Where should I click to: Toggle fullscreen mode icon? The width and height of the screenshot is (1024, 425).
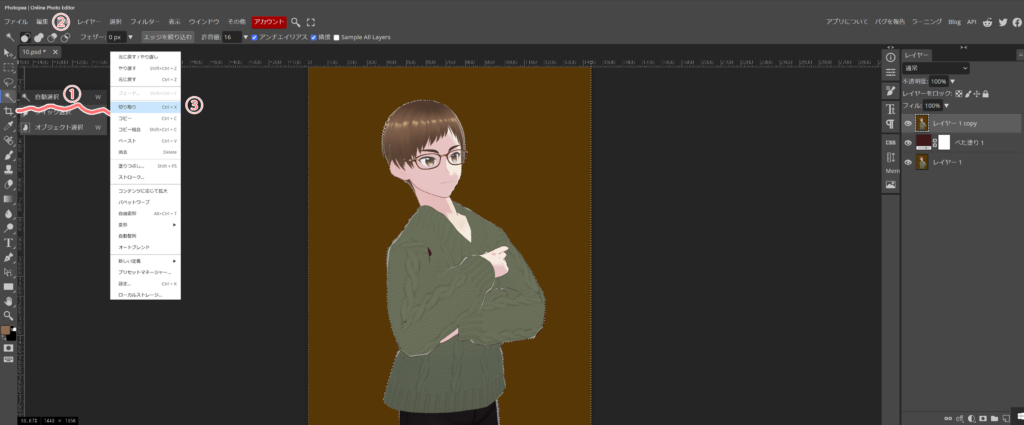(x=311, y=21)
